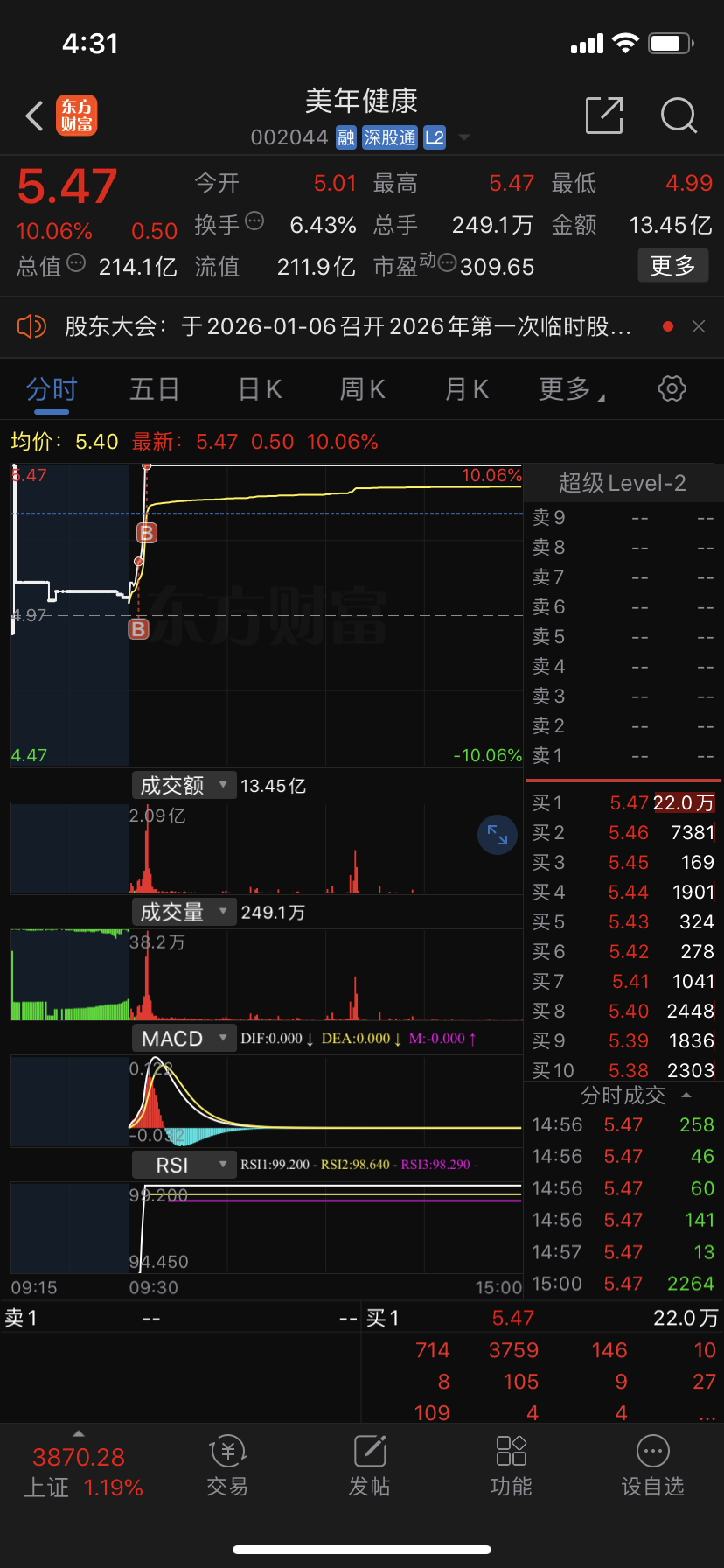Open the share/export icon

tap(604, 115)
